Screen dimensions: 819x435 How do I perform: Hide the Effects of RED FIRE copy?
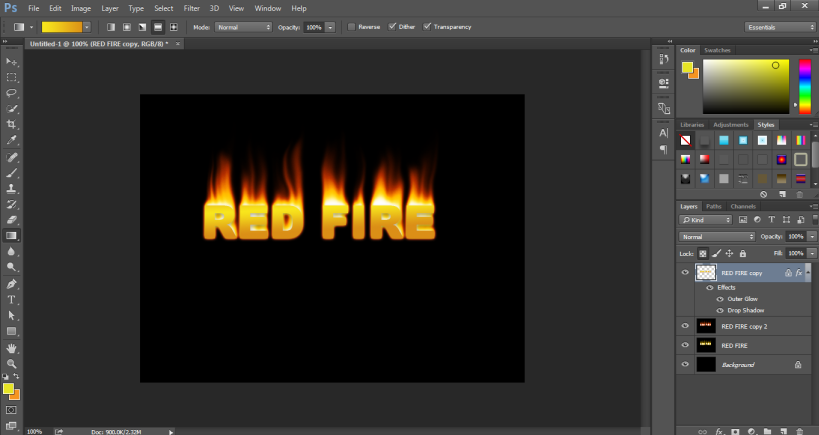pos(709,287)
